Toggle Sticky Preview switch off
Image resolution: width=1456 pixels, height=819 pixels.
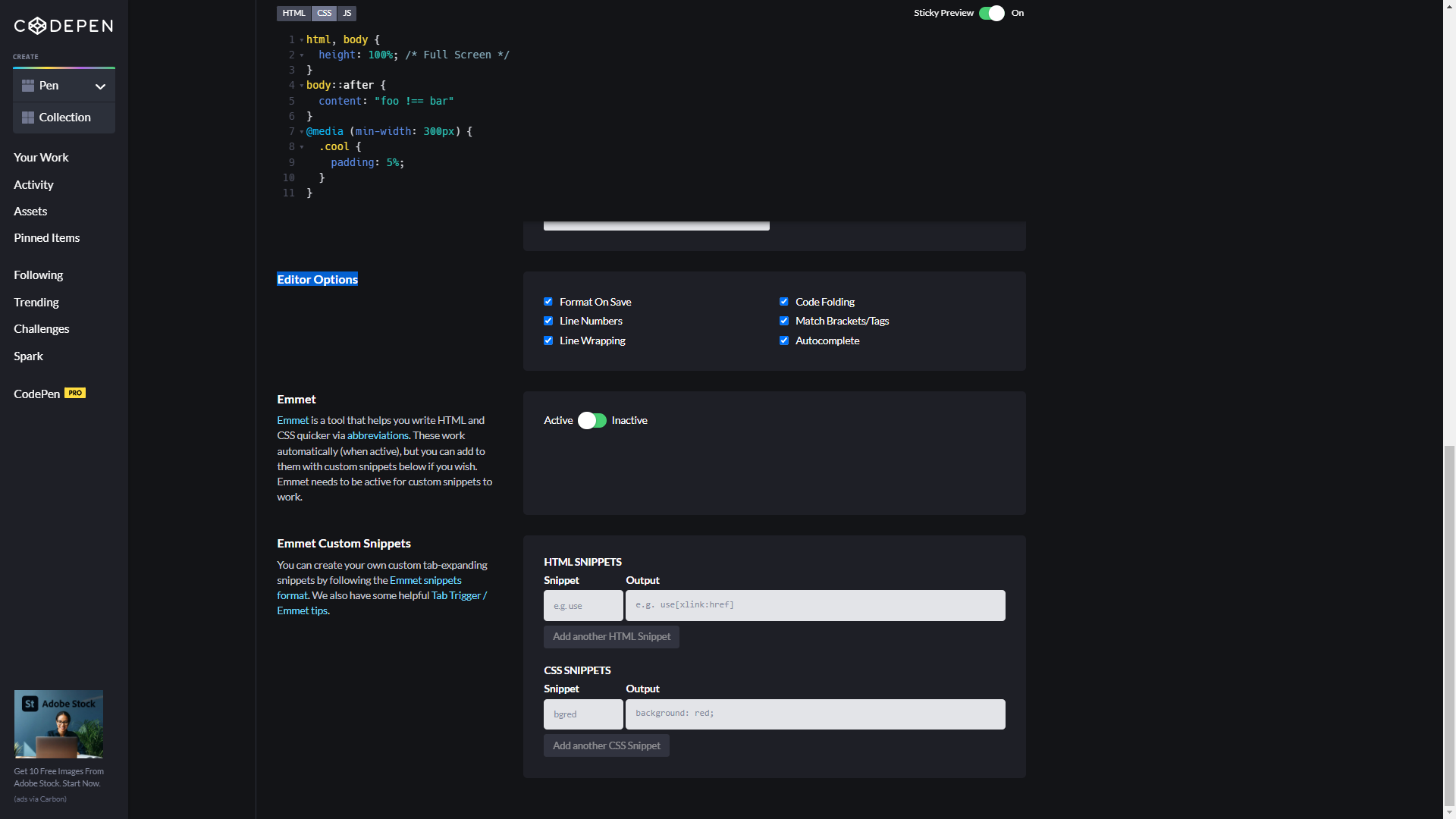coord(991,13)
